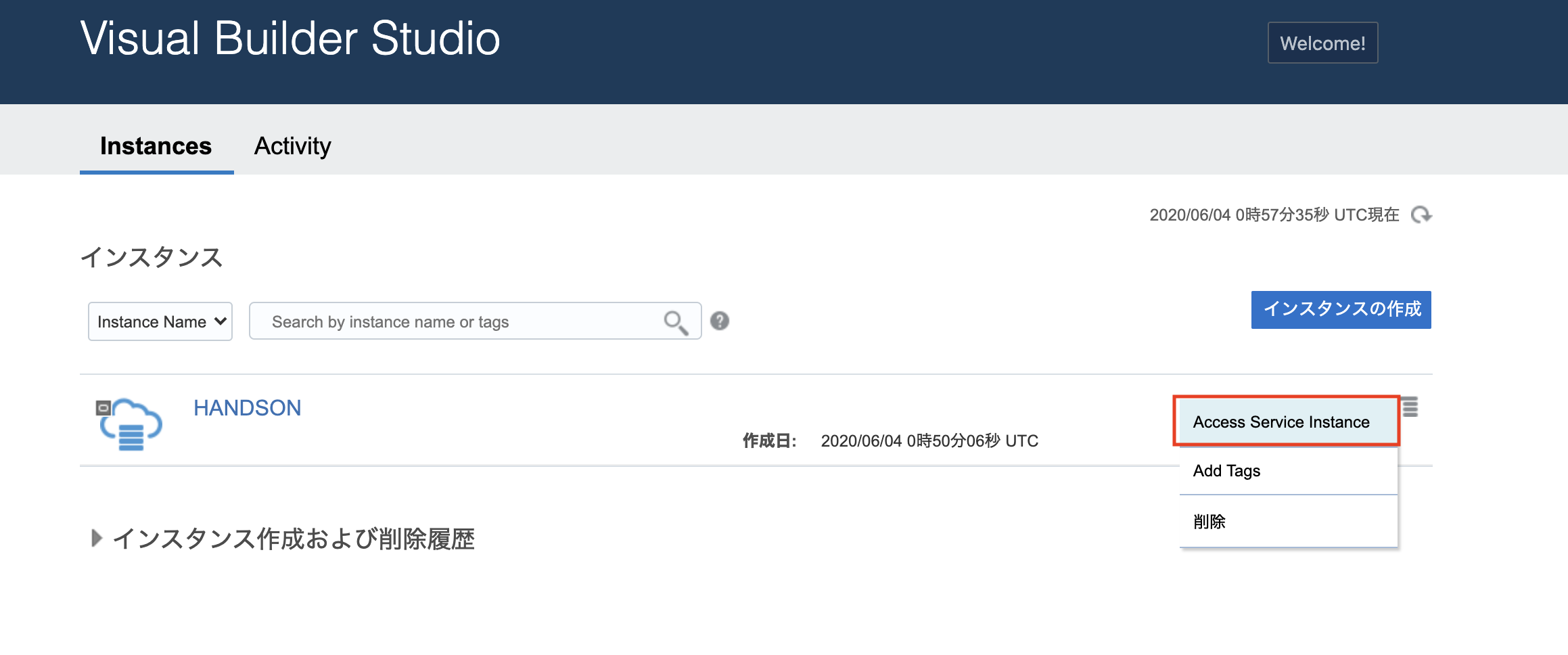Open the Instance Name filter dropdown
This screenshot has width=1568, height=655.
tap(160, 321)
